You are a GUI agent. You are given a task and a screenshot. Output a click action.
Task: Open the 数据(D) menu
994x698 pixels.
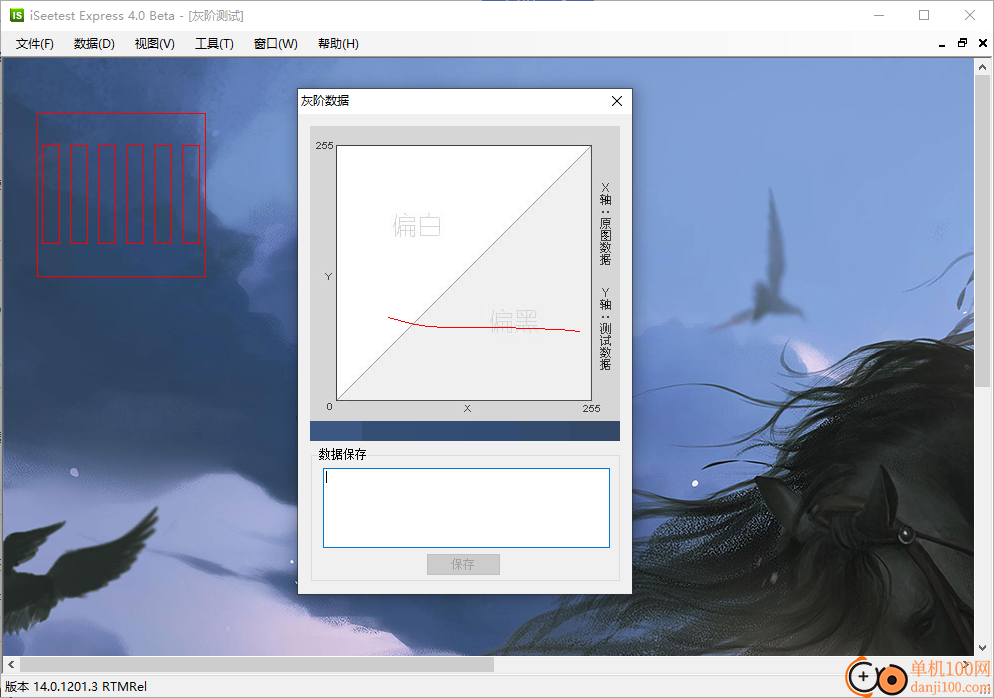(x=94, y=44)
